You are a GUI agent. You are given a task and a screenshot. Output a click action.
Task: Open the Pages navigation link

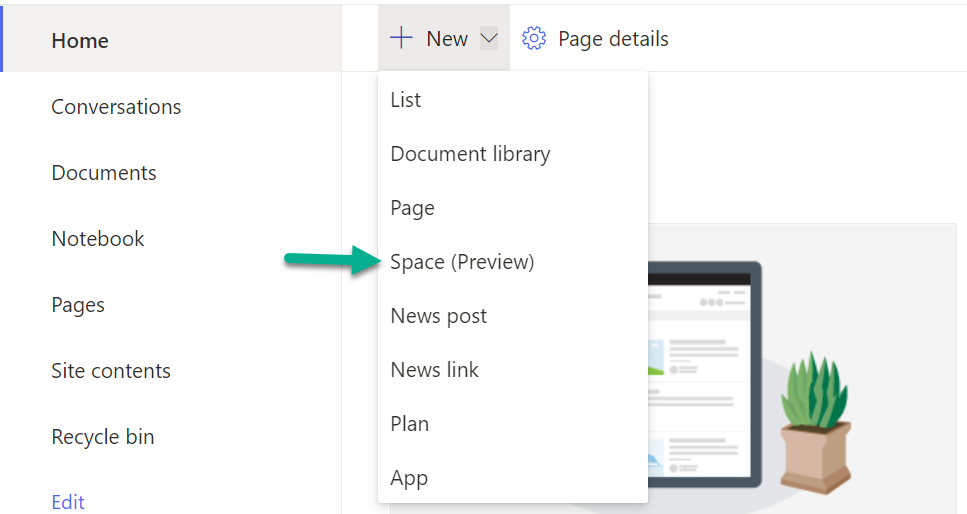(78, 305)
